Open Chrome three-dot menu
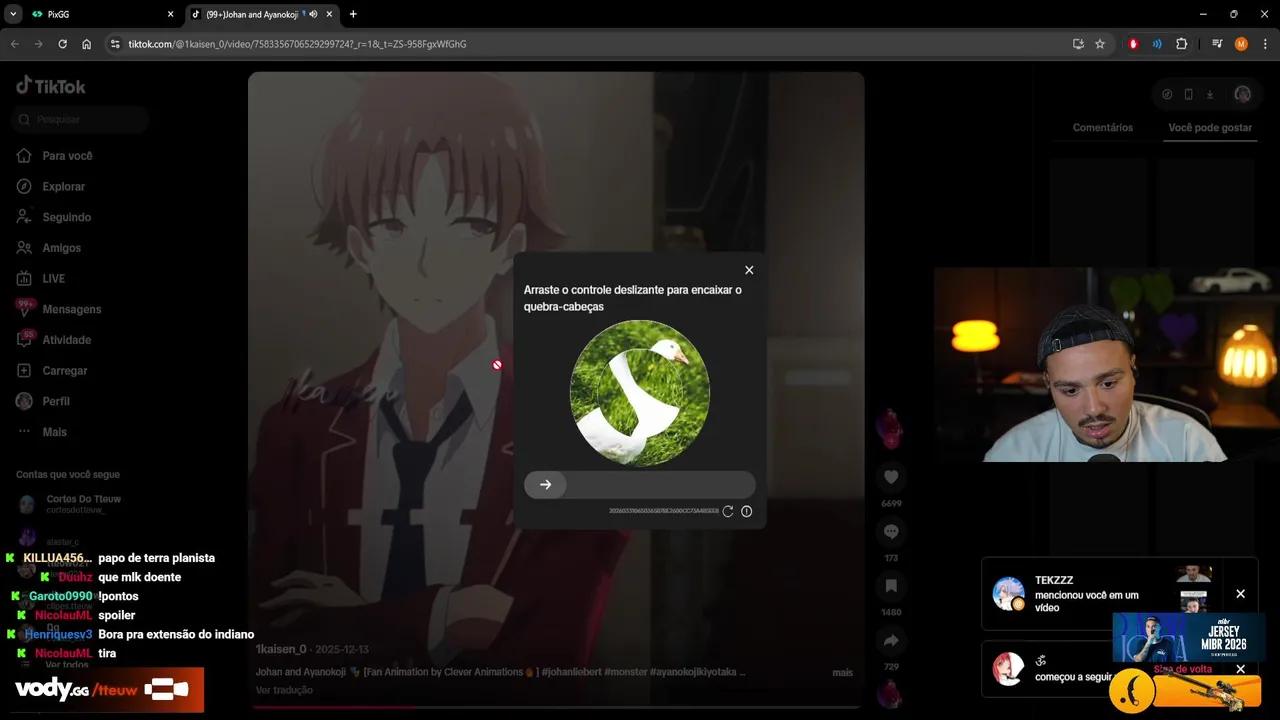1280x720 pixels. (x=1265, y=44)
